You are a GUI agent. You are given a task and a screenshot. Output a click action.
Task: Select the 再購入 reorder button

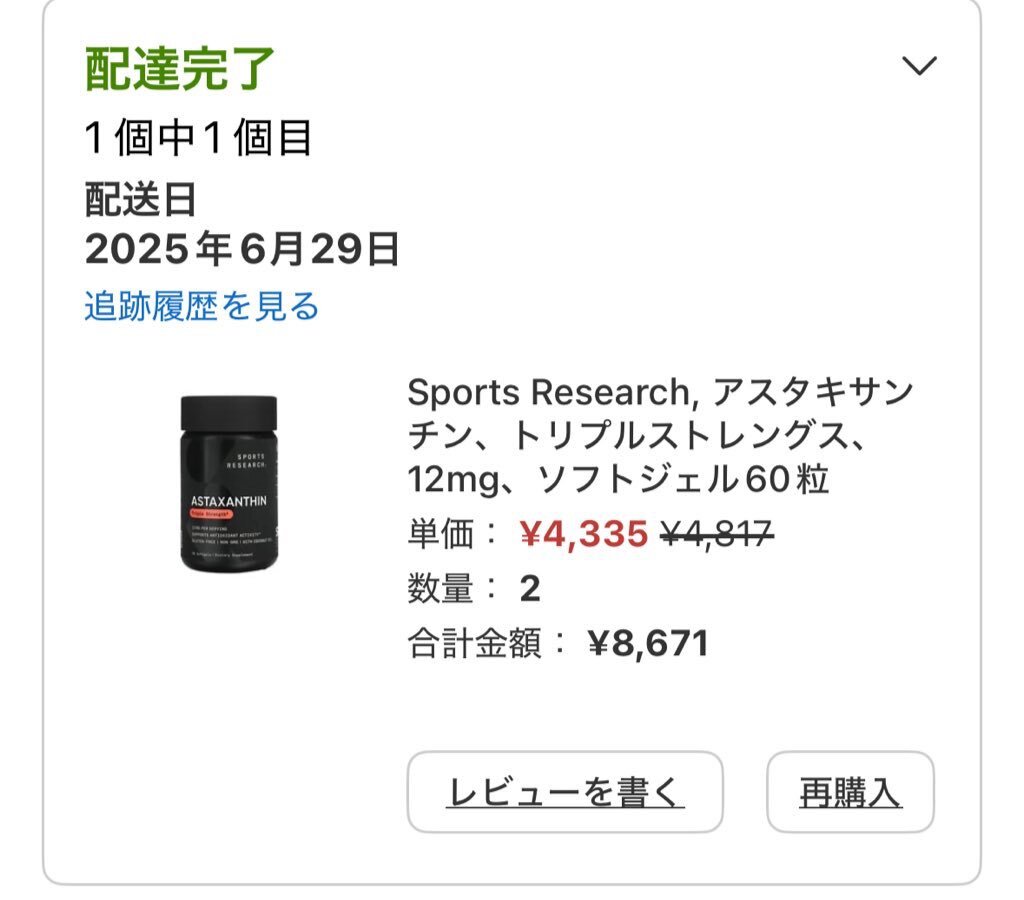click(x=850, y=792)
